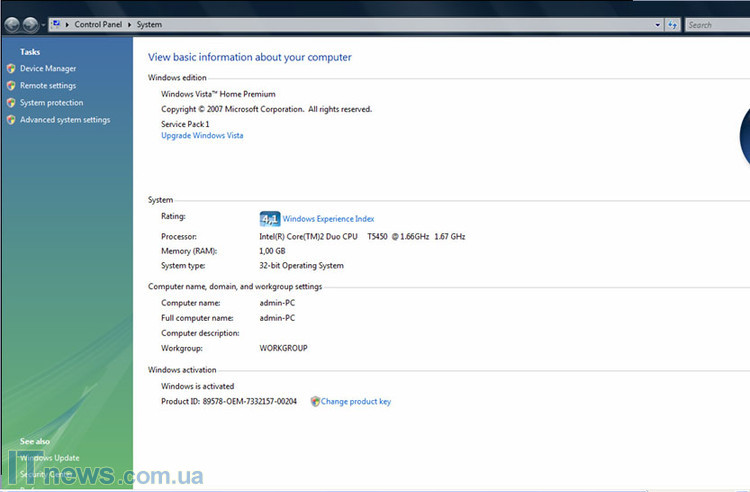Open Windows Update under See also
750x492 pixels.
pyautogui.click(x=49, y=458)
